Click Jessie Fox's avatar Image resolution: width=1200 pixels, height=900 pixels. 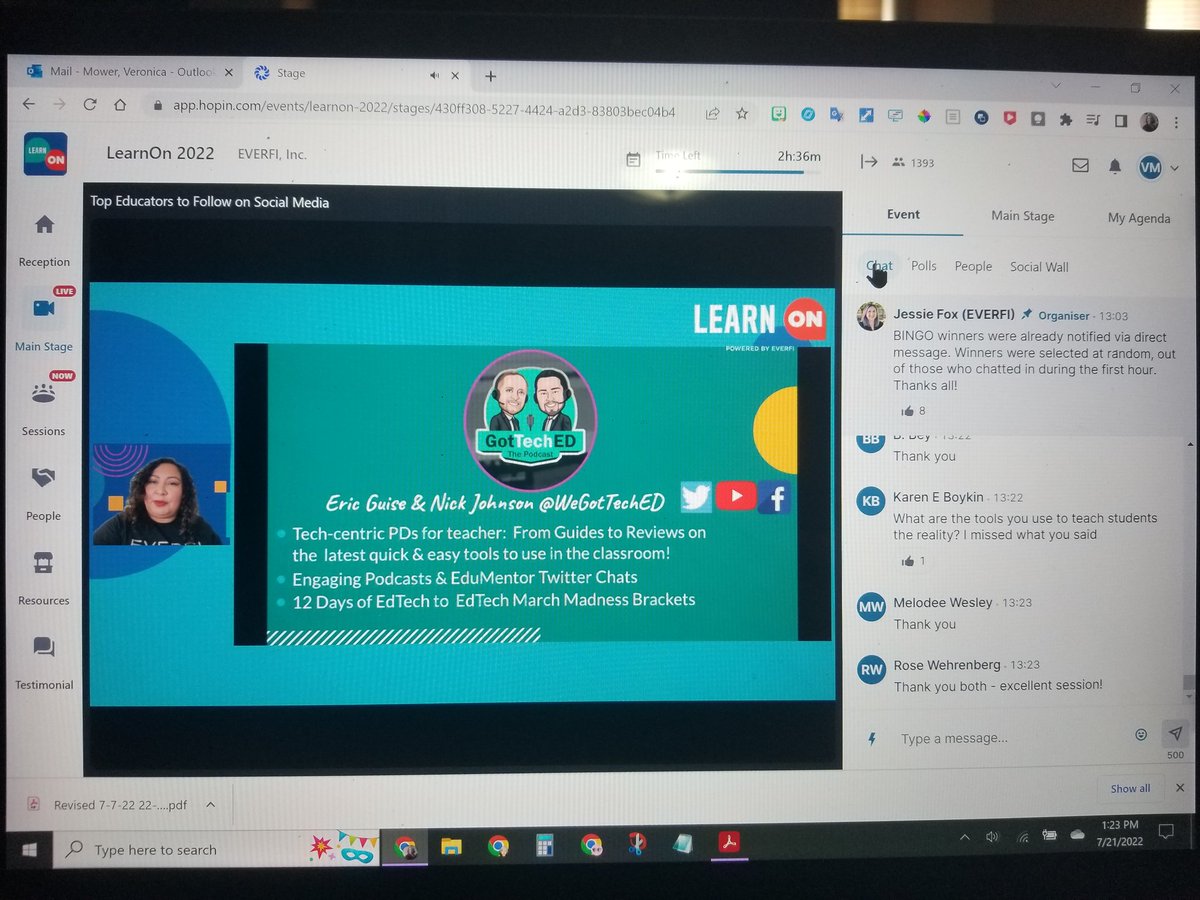pyautogui.click(x=871, y=317)
